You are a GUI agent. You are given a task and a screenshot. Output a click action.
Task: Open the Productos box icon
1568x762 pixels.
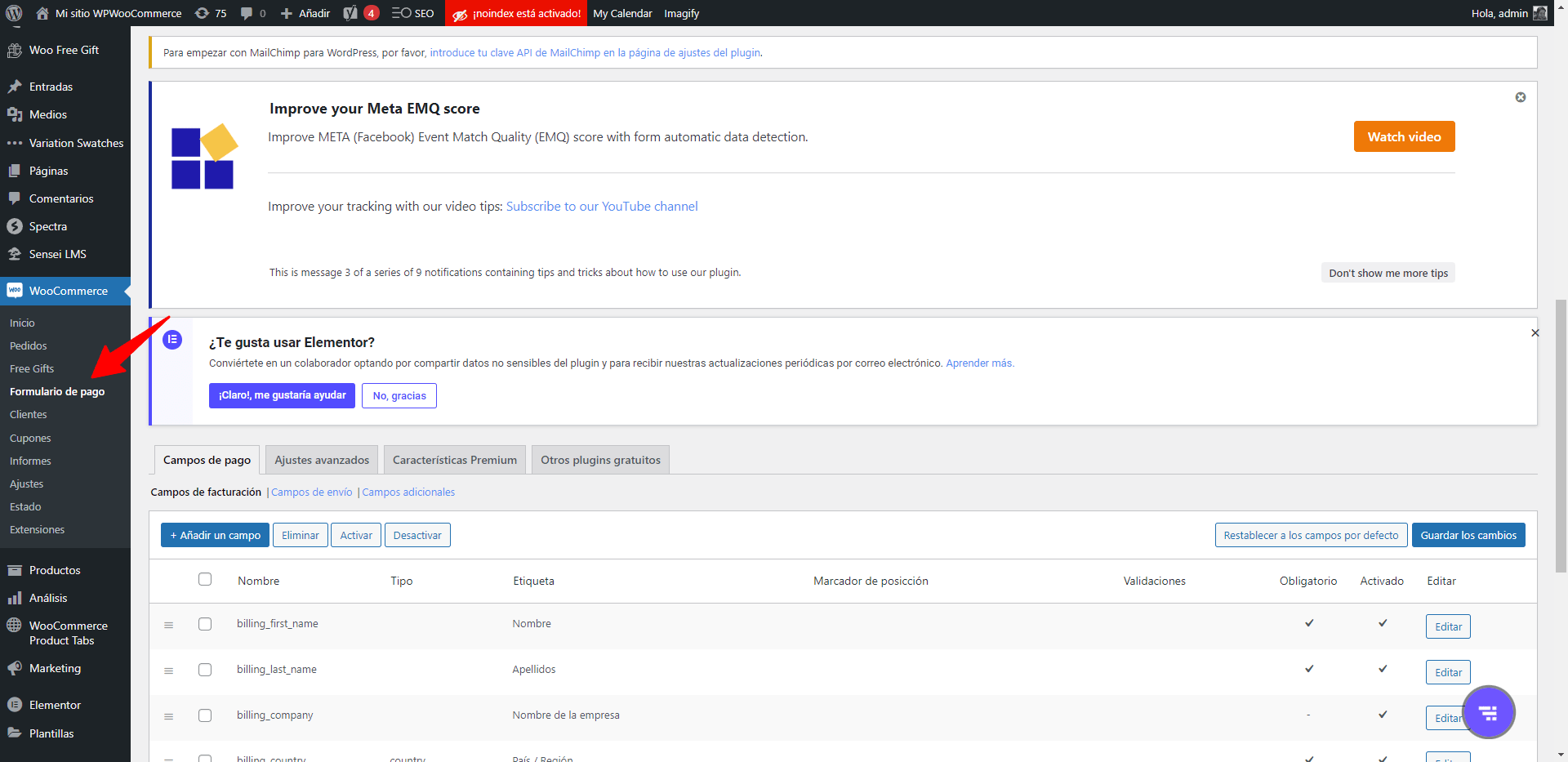[x=15, y=570]
